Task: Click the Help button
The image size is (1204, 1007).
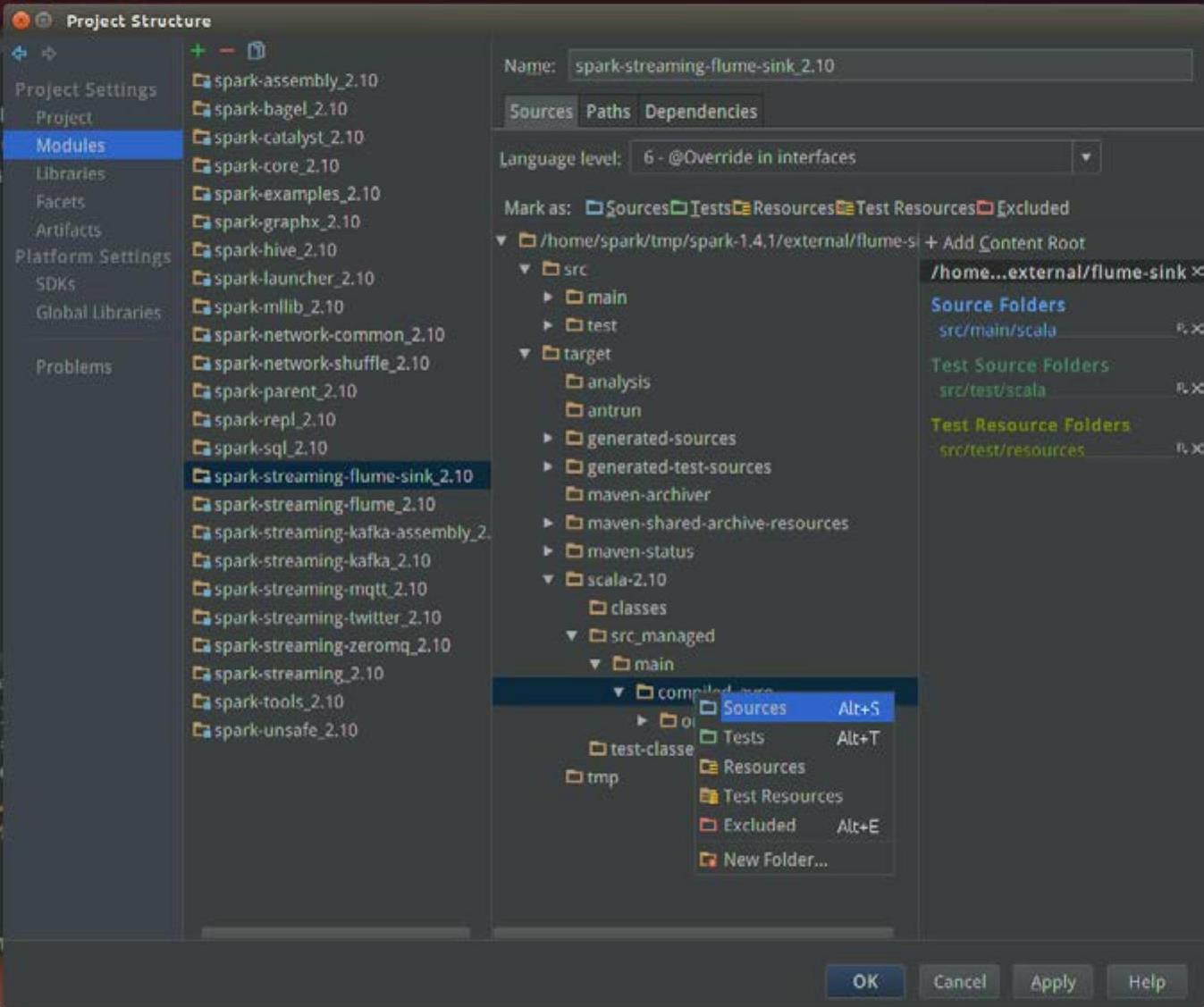Action: pos(1147,982)
